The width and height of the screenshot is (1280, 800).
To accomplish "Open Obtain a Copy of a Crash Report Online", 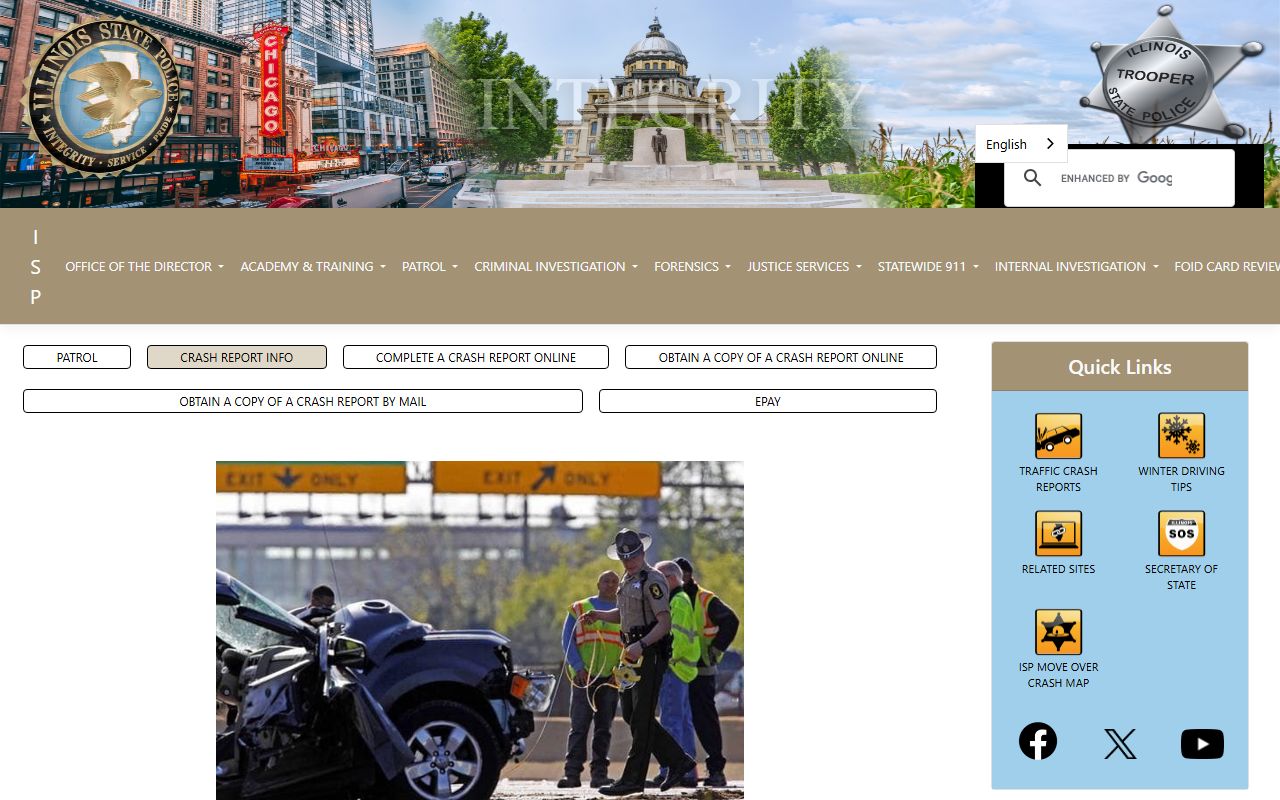I will pos(781,357).
